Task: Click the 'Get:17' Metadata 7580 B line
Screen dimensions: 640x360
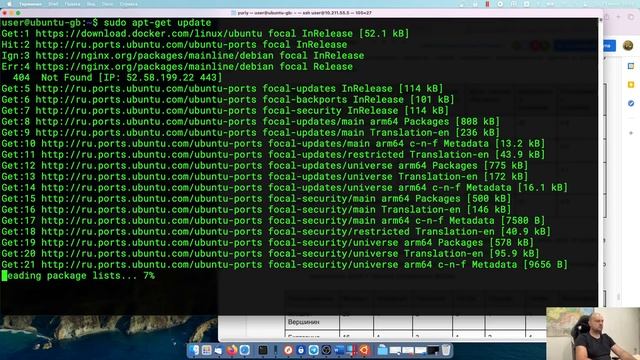Action: point(273,221)
